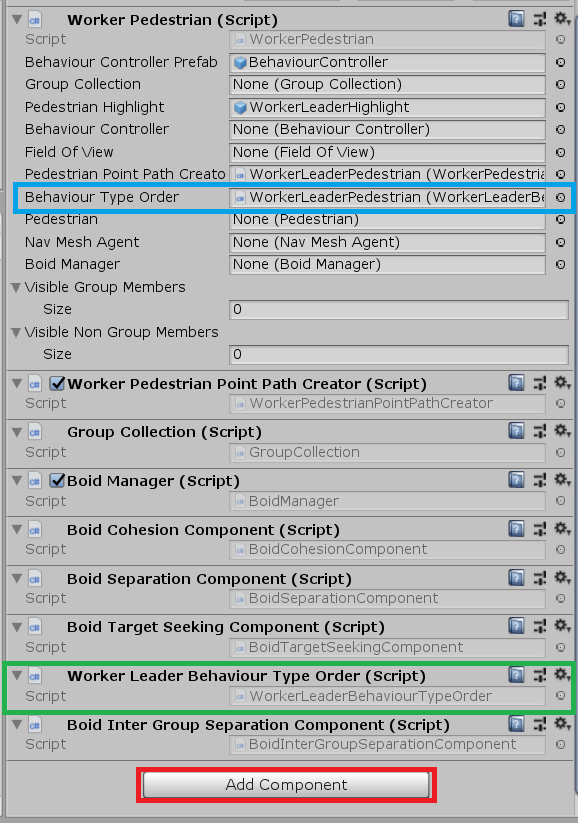Select the WorkerLeaderHighlight reference field
This screenshot has width=578, height=823.
pyautogui.click(x=387, y=107)
